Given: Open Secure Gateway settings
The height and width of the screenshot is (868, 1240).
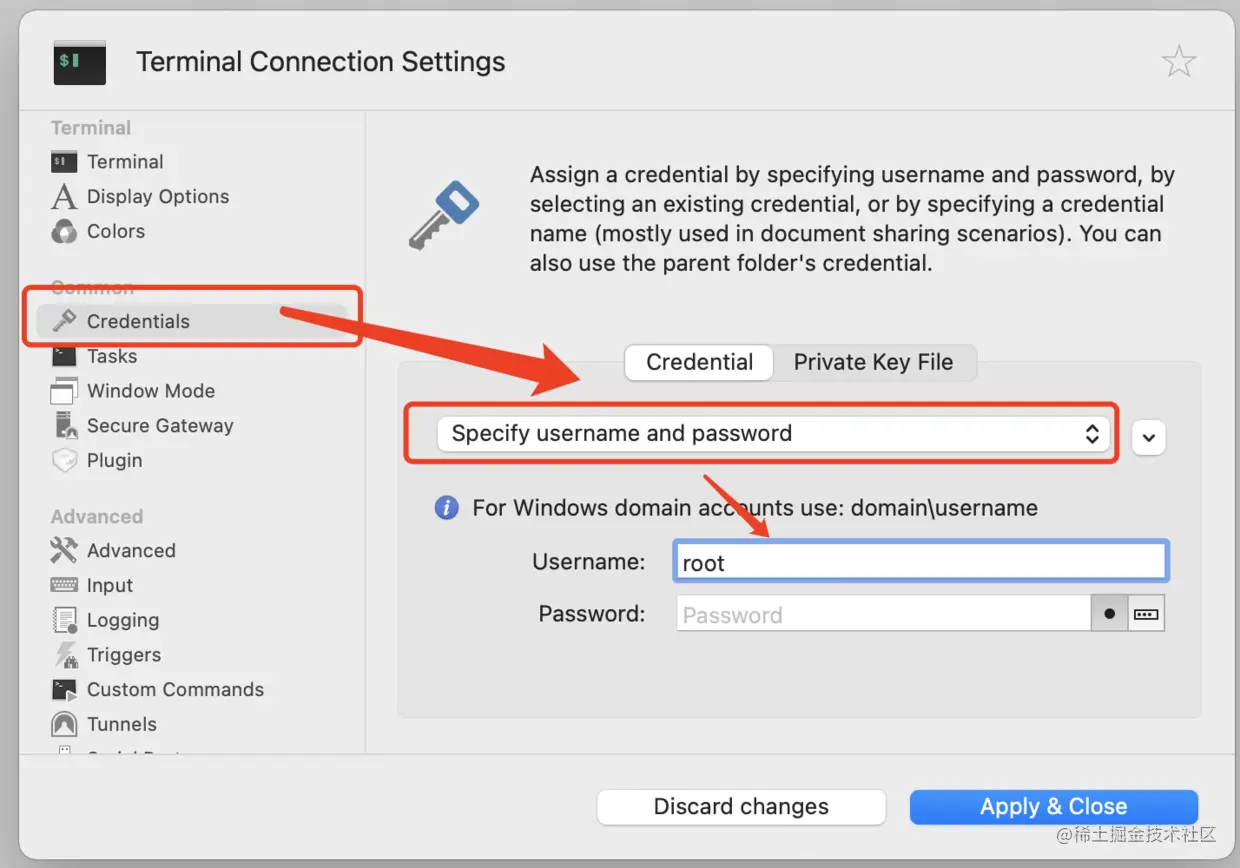Looking at the screenshot, I should [160, 426].
